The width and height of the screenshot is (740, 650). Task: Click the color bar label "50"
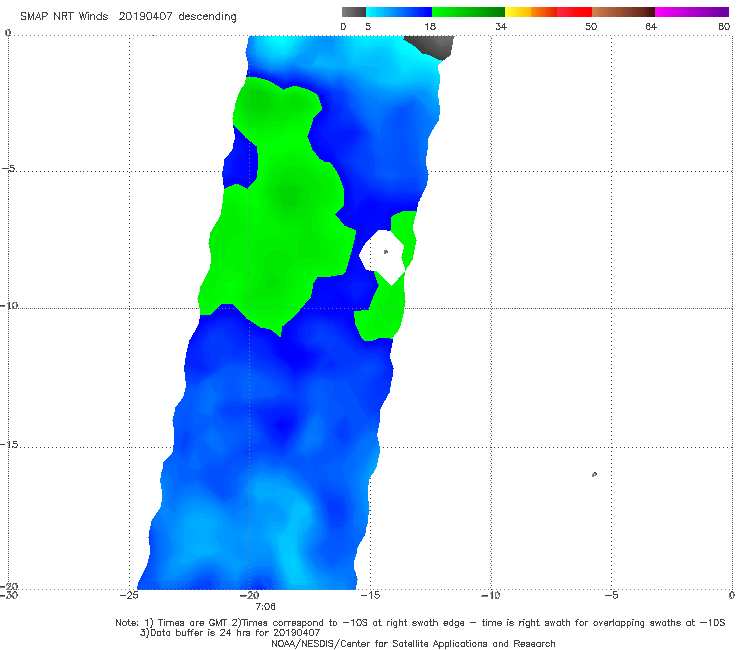[x=591, y=27]
